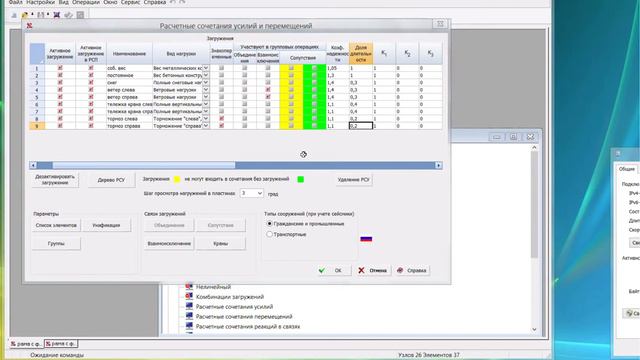This screenshot has height=360, width=640.
Task: Click the icon beside Расчетные сочетания перемещений
Action: point(189,316)
